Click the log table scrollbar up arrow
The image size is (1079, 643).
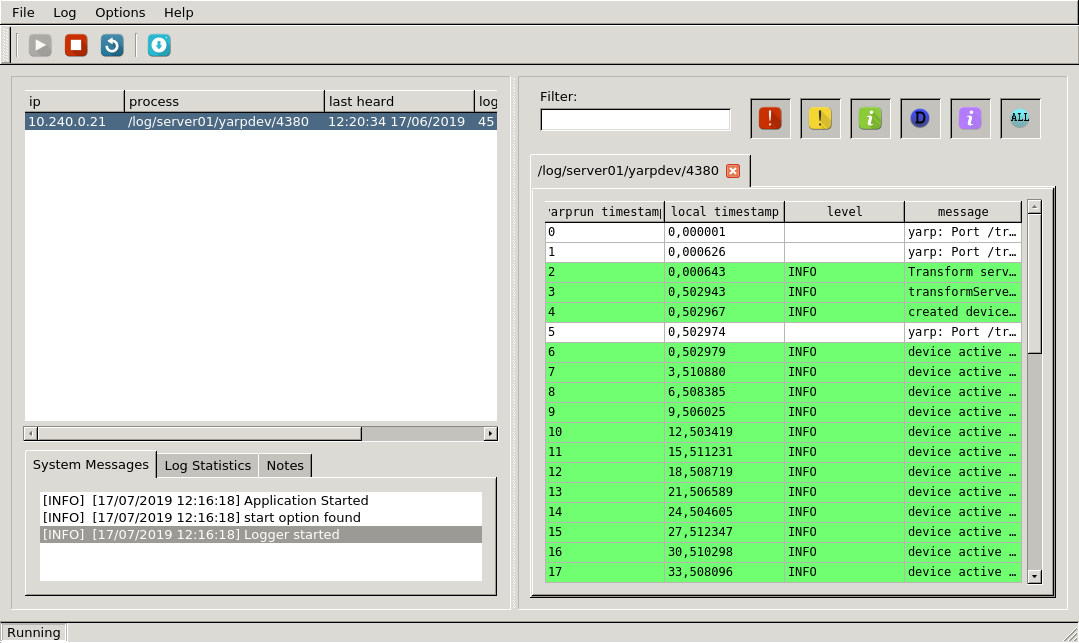point(1034,207)
